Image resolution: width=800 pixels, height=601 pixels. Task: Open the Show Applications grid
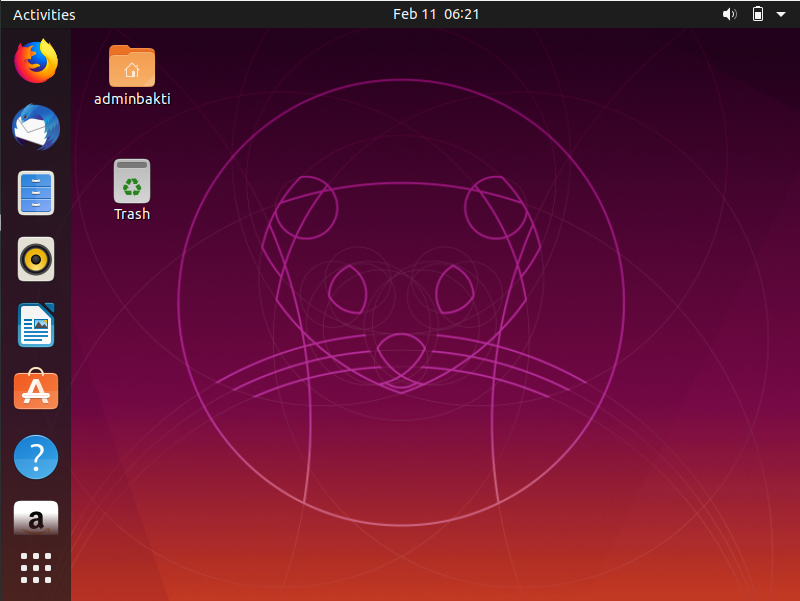[x=35, y=567]
